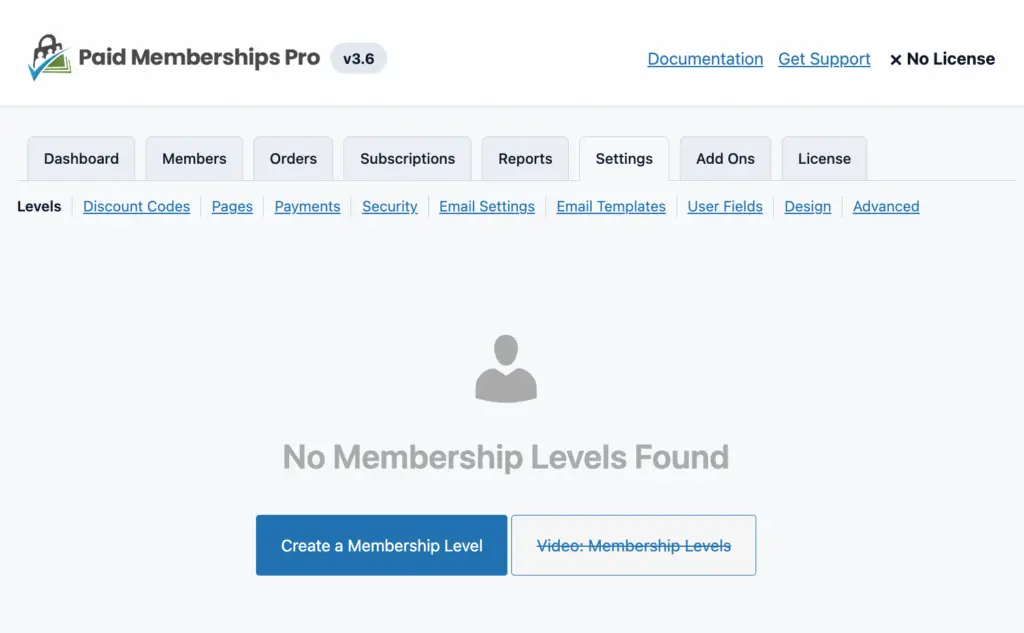Click the v3.6 version badge
The image size is (1024, 633).
click(358, 58)
